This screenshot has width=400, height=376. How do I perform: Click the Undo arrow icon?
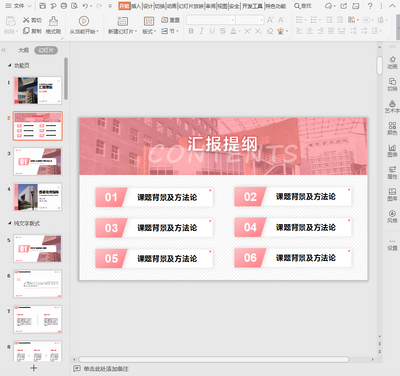[85, 6]
